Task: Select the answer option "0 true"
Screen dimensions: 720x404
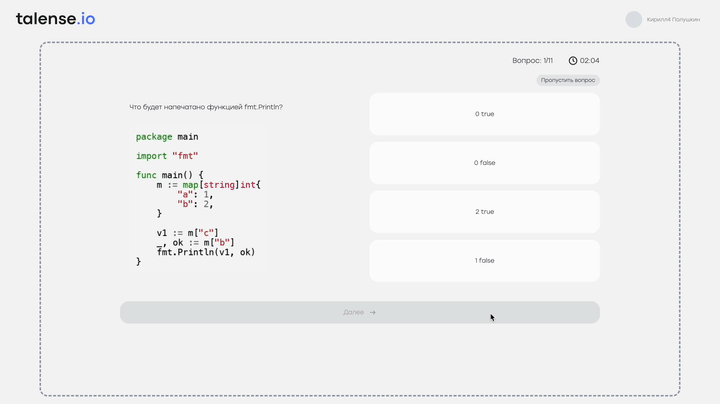Action: (484, 114)
